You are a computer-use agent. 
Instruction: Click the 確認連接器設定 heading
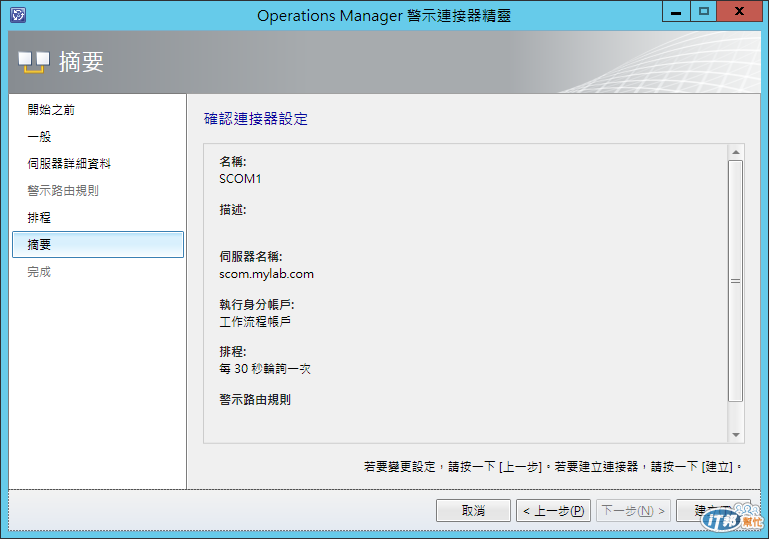tap(256, 119)
